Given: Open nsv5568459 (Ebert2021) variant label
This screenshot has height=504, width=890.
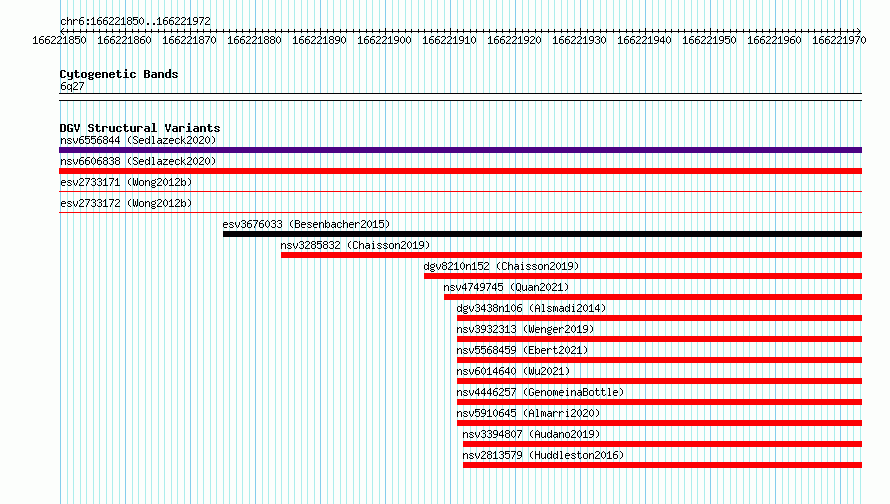Looking at the screenshot, I should pos(522,350).
